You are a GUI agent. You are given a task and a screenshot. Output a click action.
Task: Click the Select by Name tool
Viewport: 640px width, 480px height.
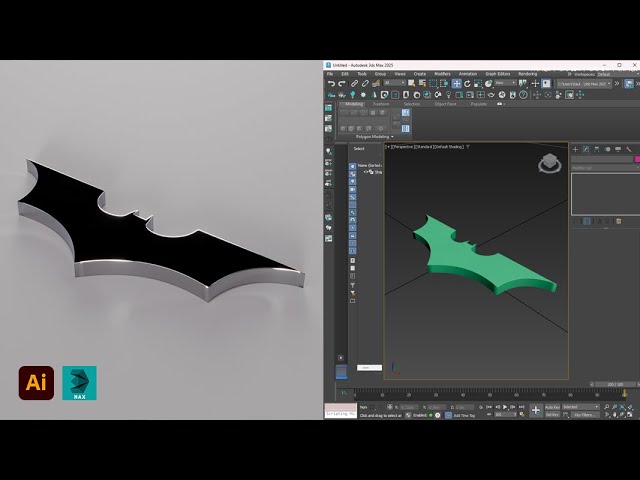(422, 84)
